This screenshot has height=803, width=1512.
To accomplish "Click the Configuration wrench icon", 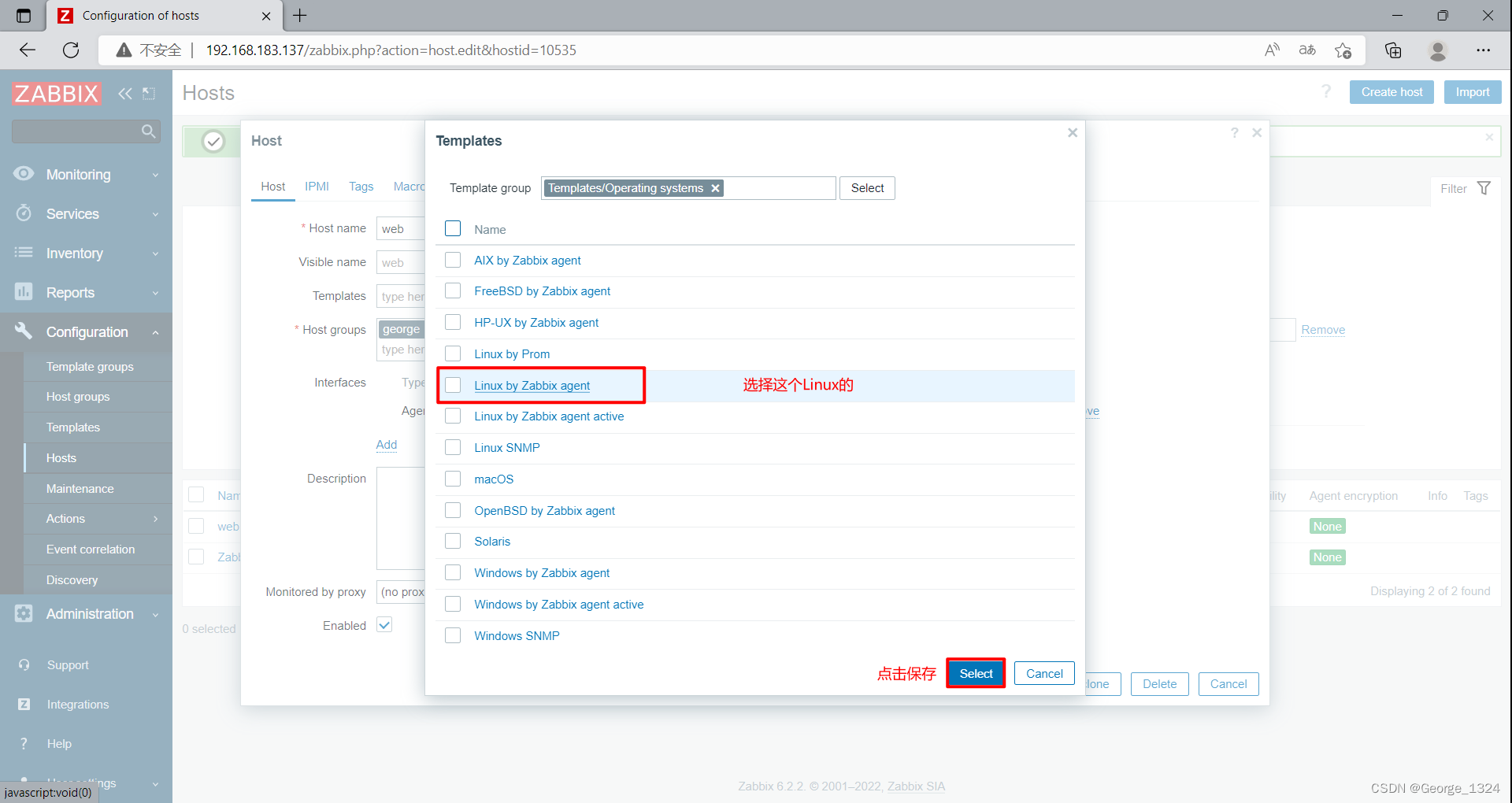I will pos(24,331).
